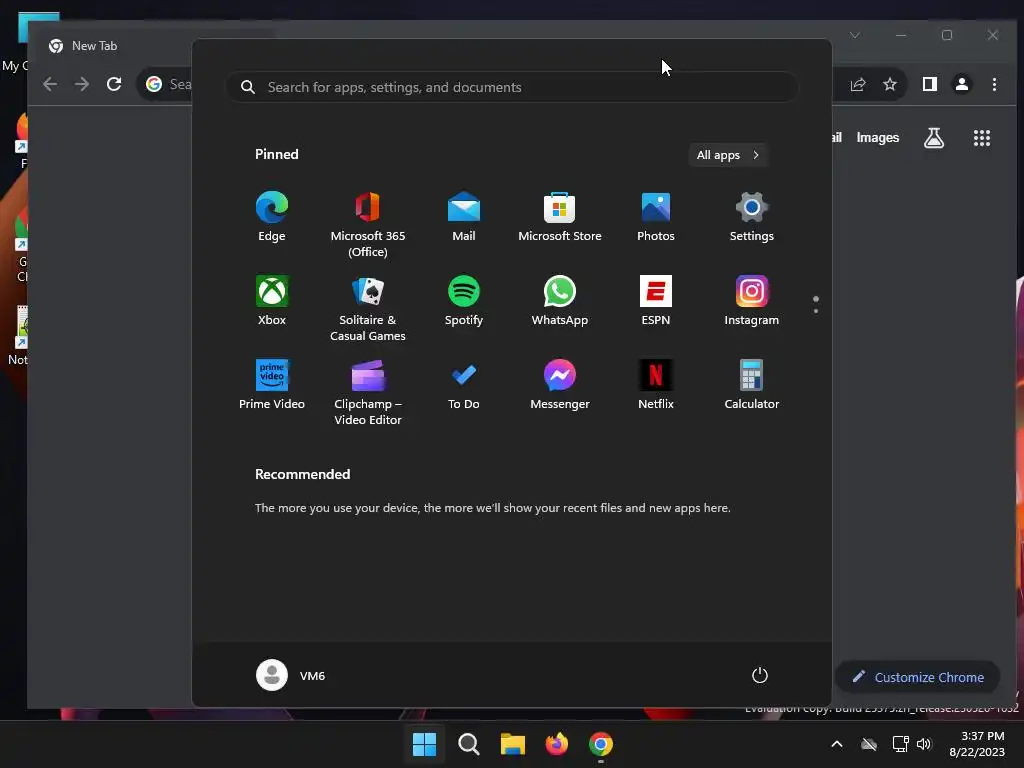This screenshot has height=768, width=1024.
Task: Bookmark this tab with the star icon
Action: click(889, 84)
